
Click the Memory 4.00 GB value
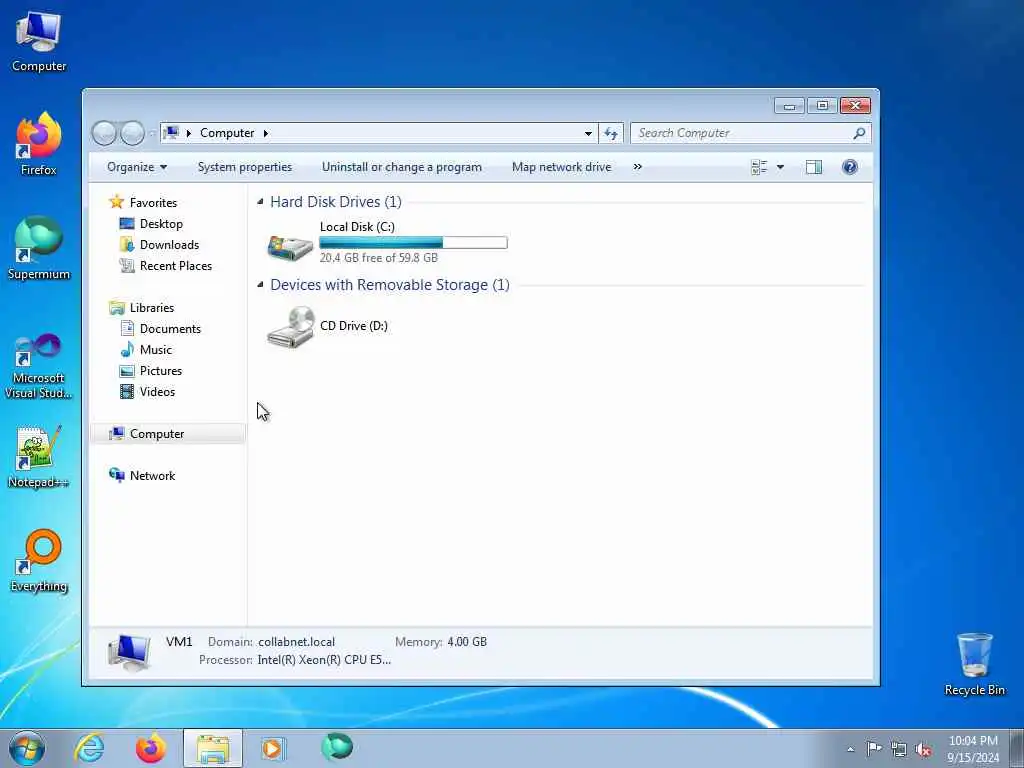point(467,642)
